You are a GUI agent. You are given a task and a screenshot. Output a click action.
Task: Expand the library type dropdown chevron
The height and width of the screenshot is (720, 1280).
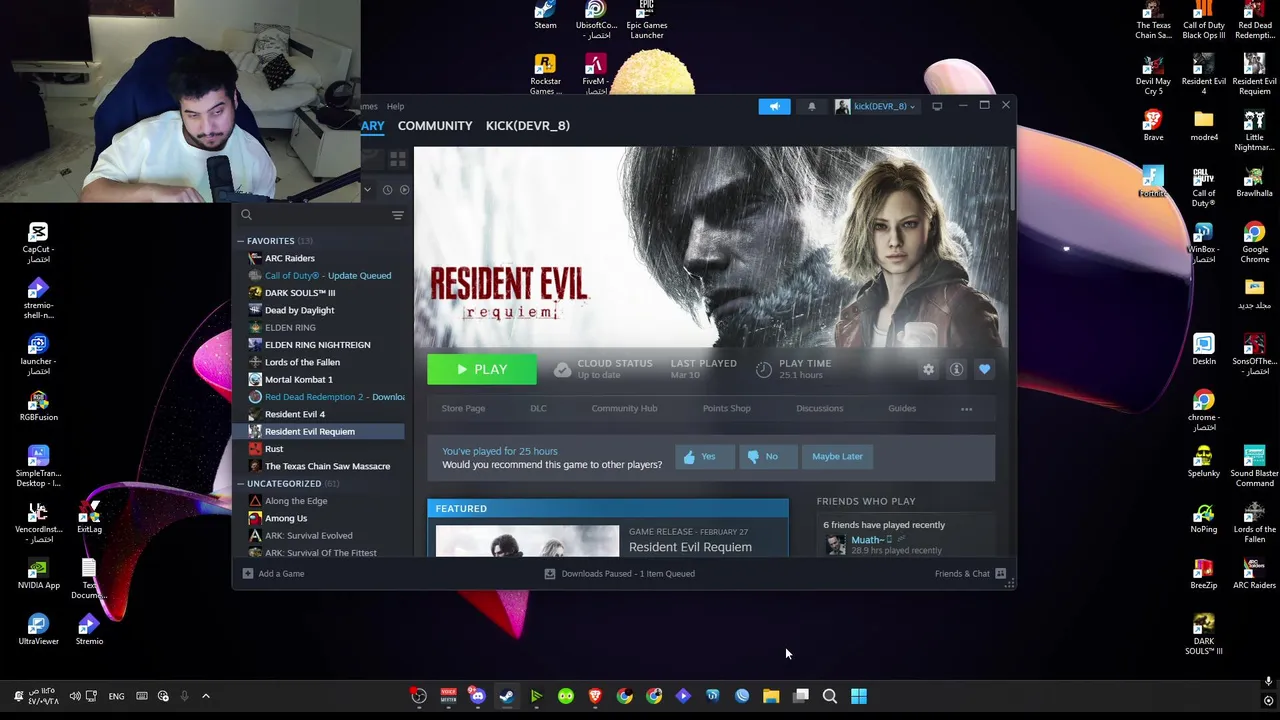[x=367, y=189]
